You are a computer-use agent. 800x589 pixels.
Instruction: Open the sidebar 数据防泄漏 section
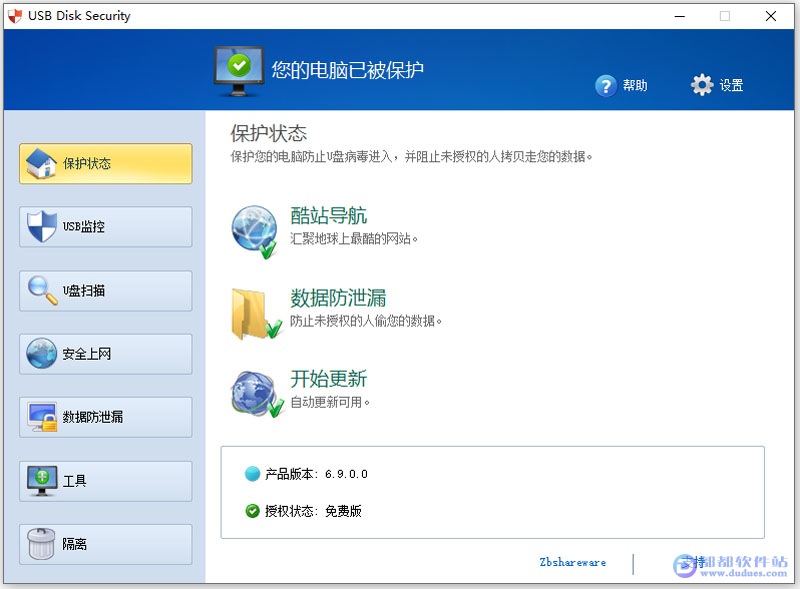coord(106,418)
